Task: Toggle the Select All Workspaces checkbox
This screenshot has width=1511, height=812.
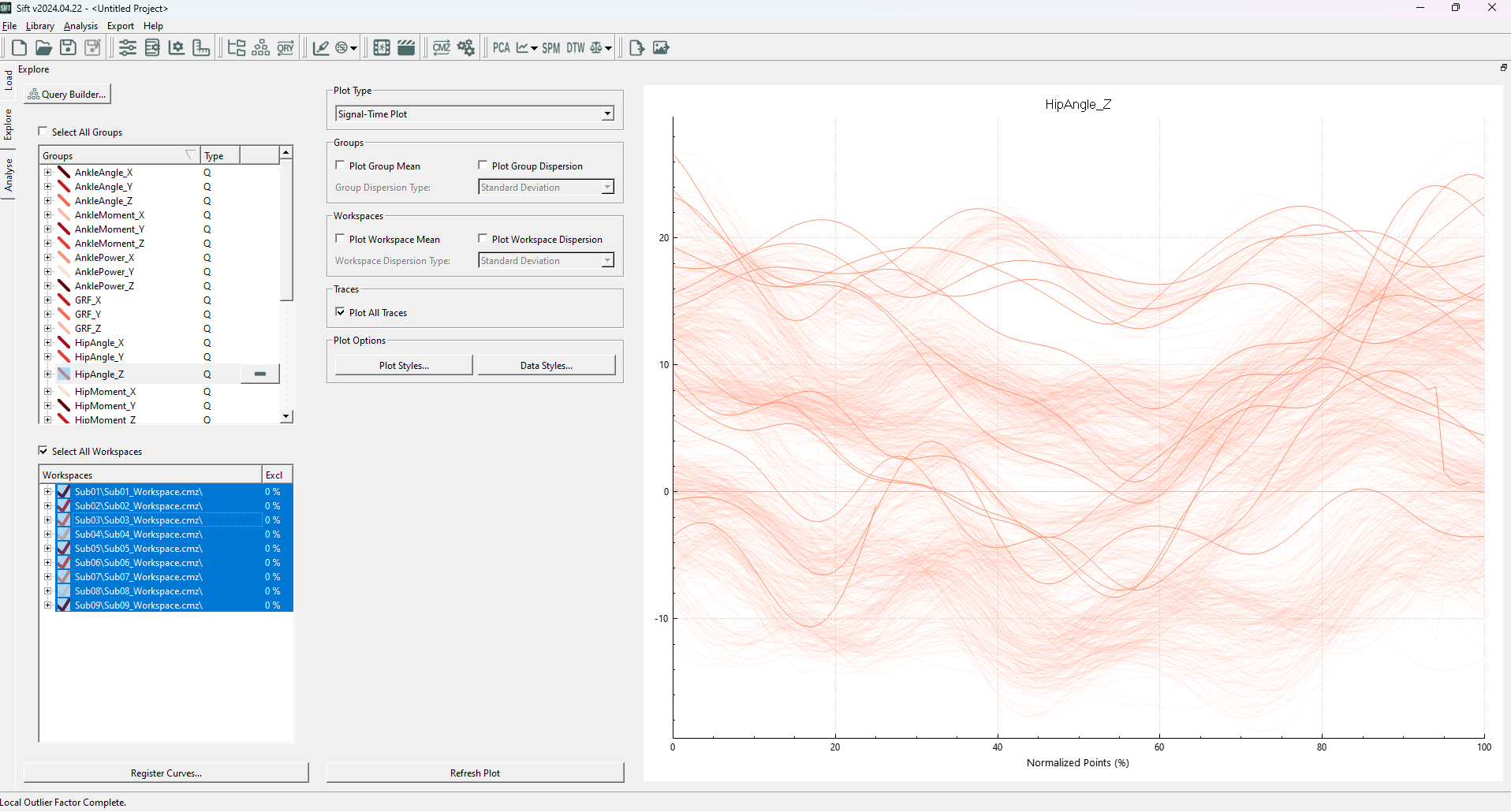Action: click(x=43, y=451)
